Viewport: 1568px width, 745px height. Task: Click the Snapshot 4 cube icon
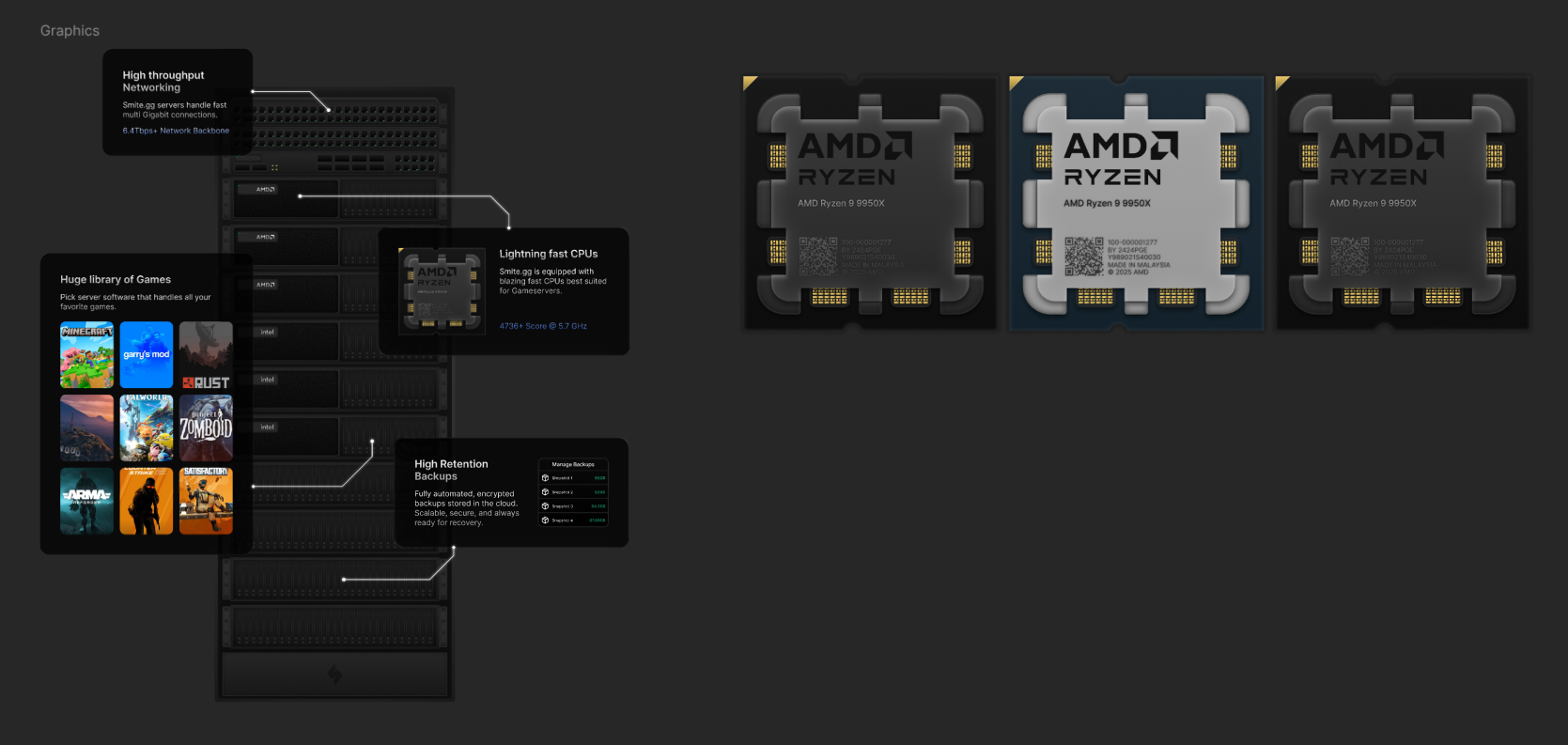point(546,520)
